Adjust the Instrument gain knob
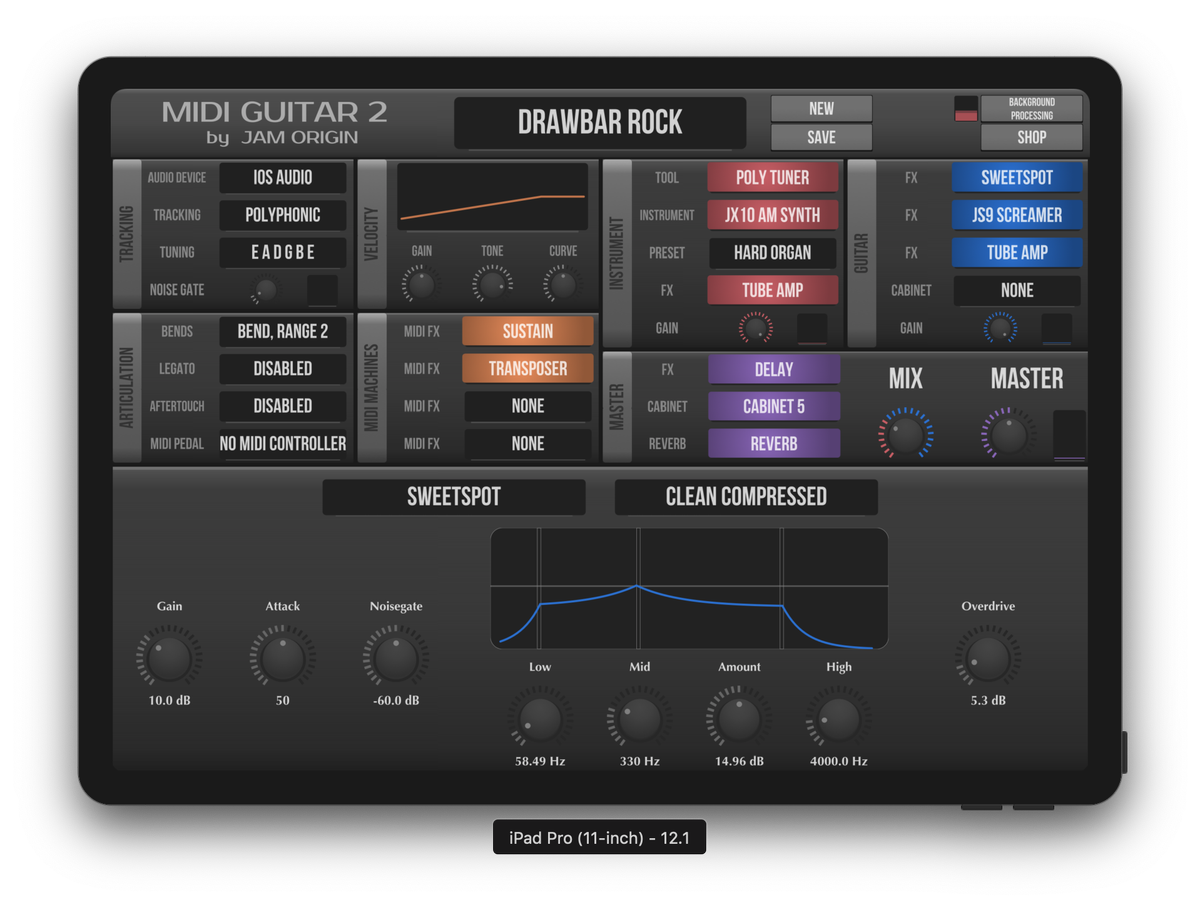The width and height of the screenshot is (1200, 907). coord(755,328)
